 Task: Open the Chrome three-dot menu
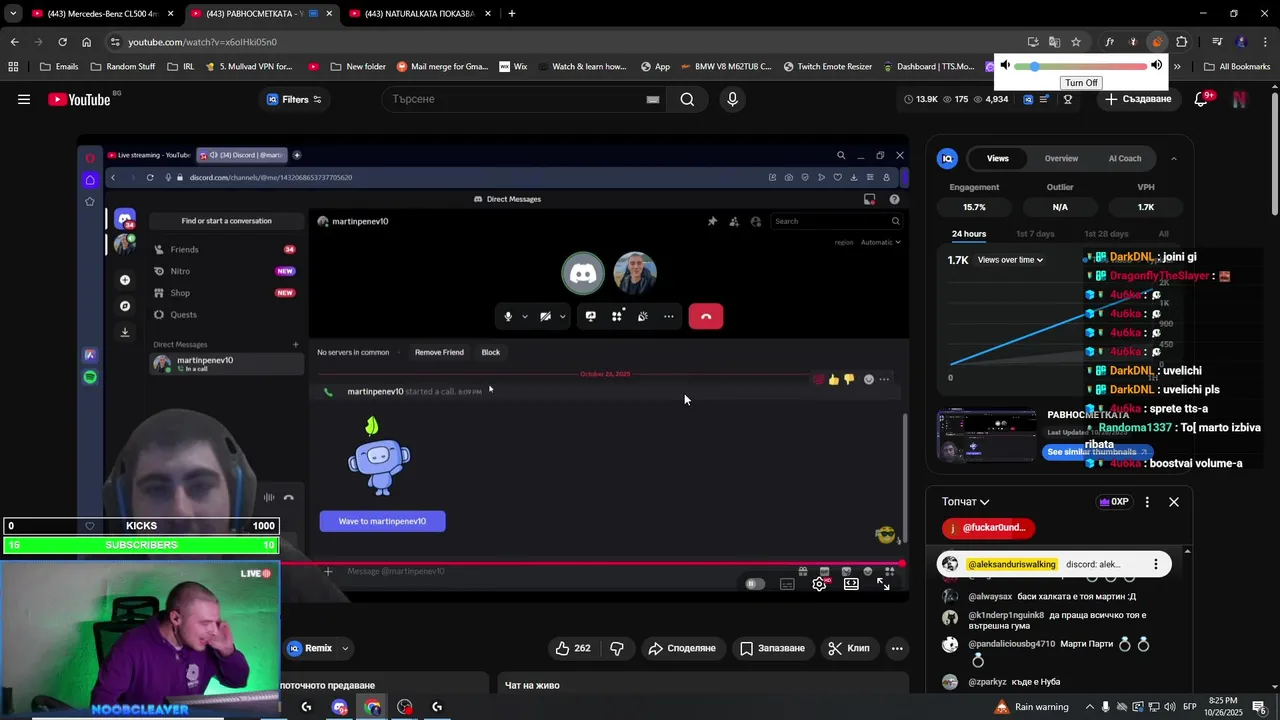click(1265, 42)
